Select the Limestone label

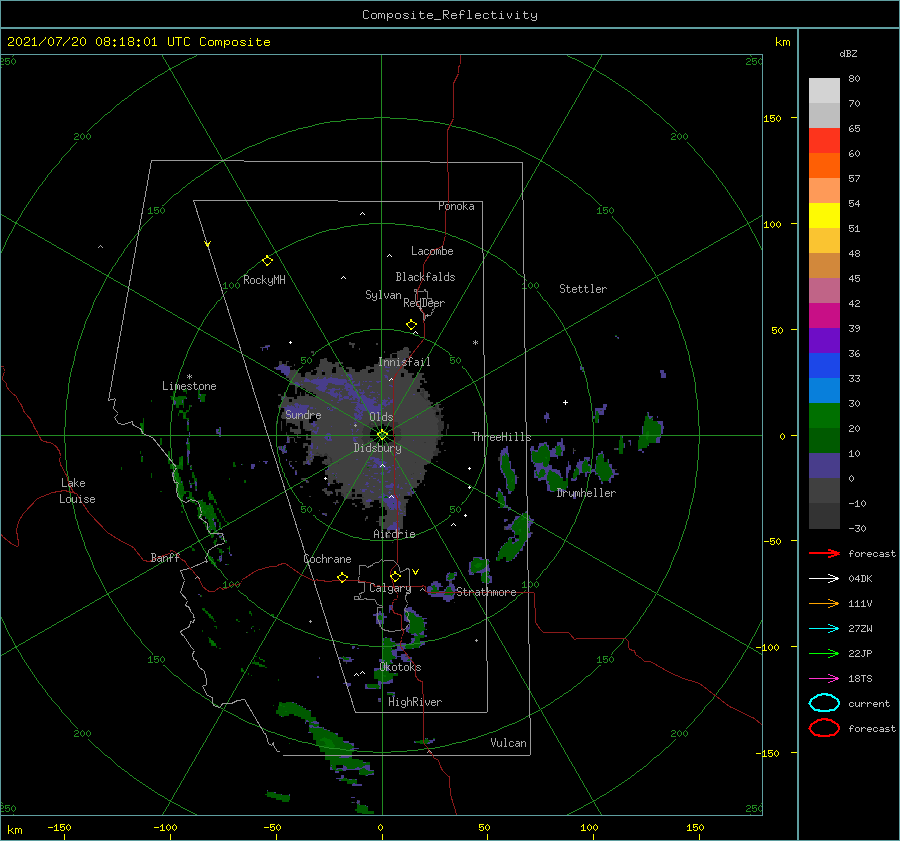189,386
